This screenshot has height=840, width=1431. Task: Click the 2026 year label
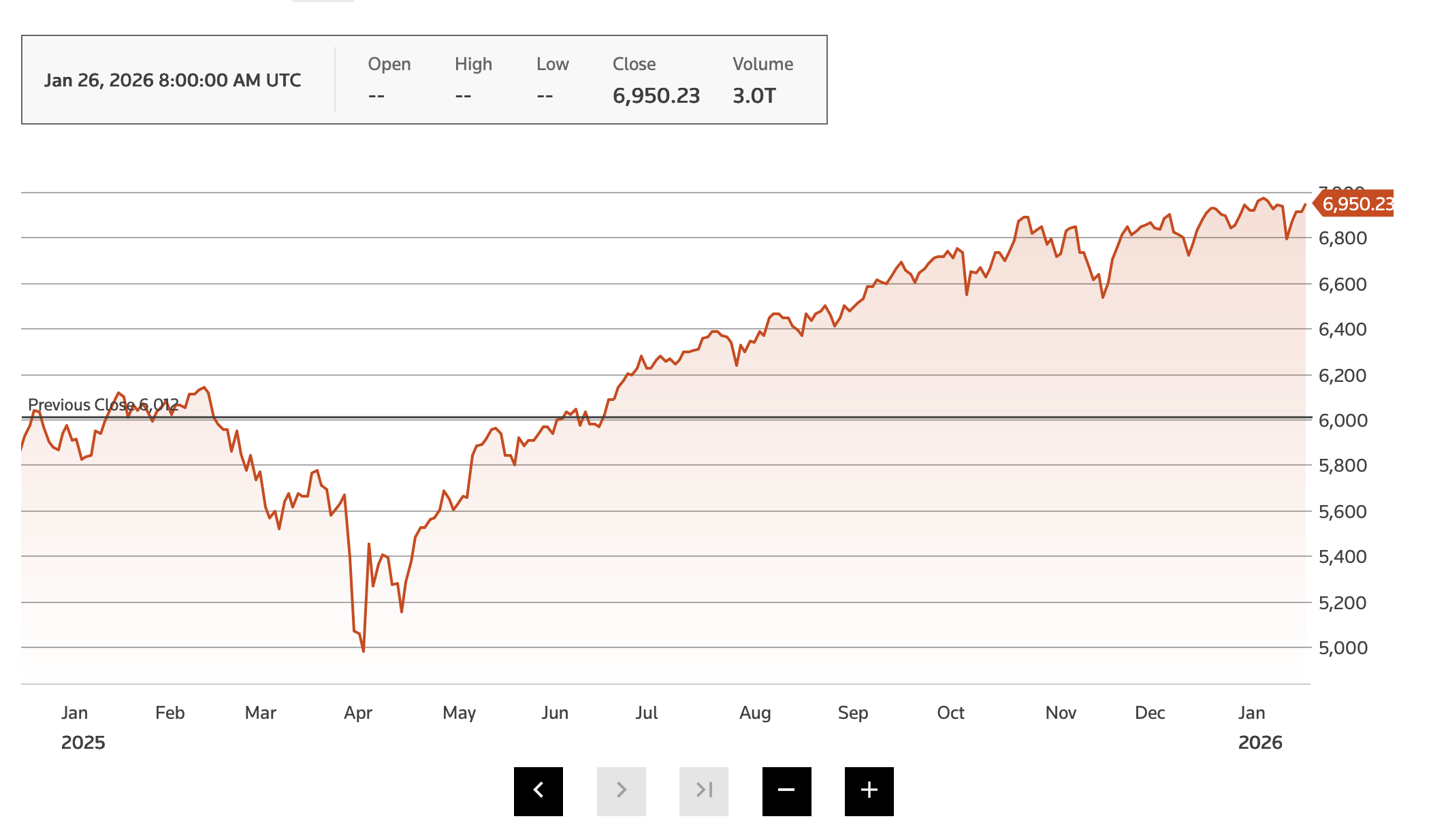coord(1259,743)
